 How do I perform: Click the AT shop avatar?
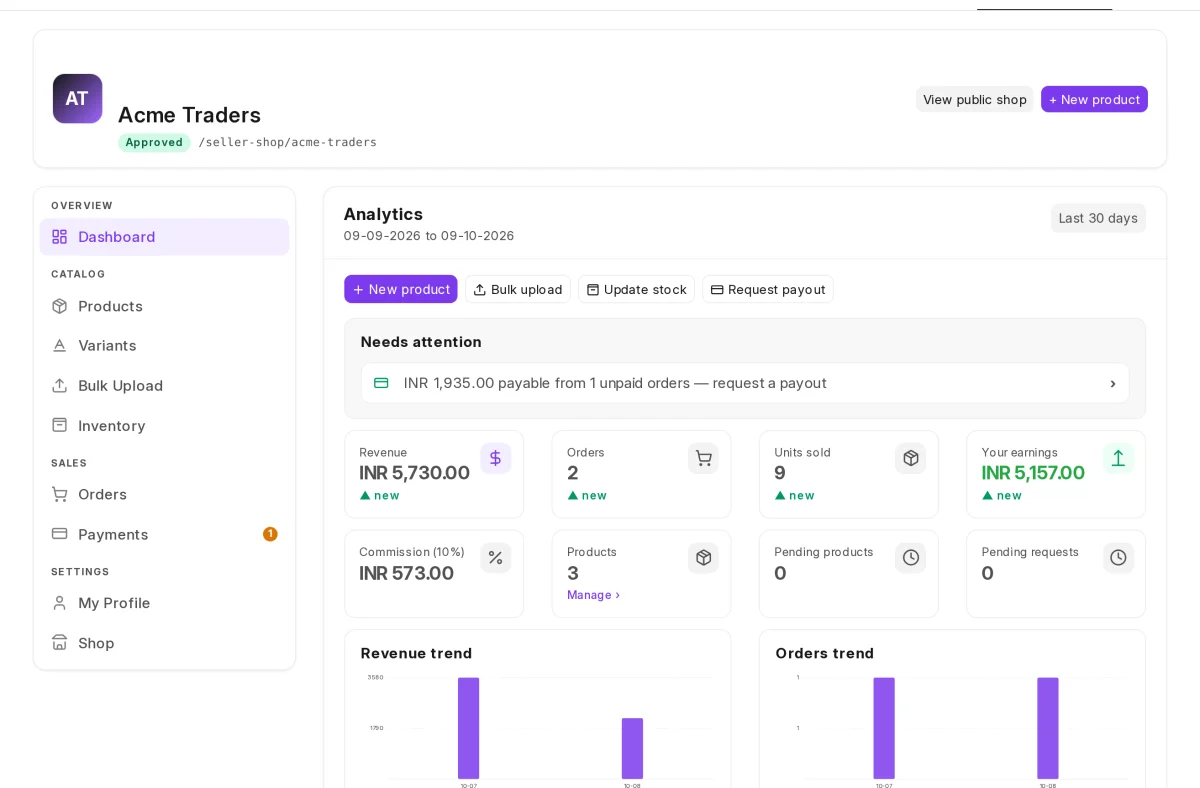point(77,98)
